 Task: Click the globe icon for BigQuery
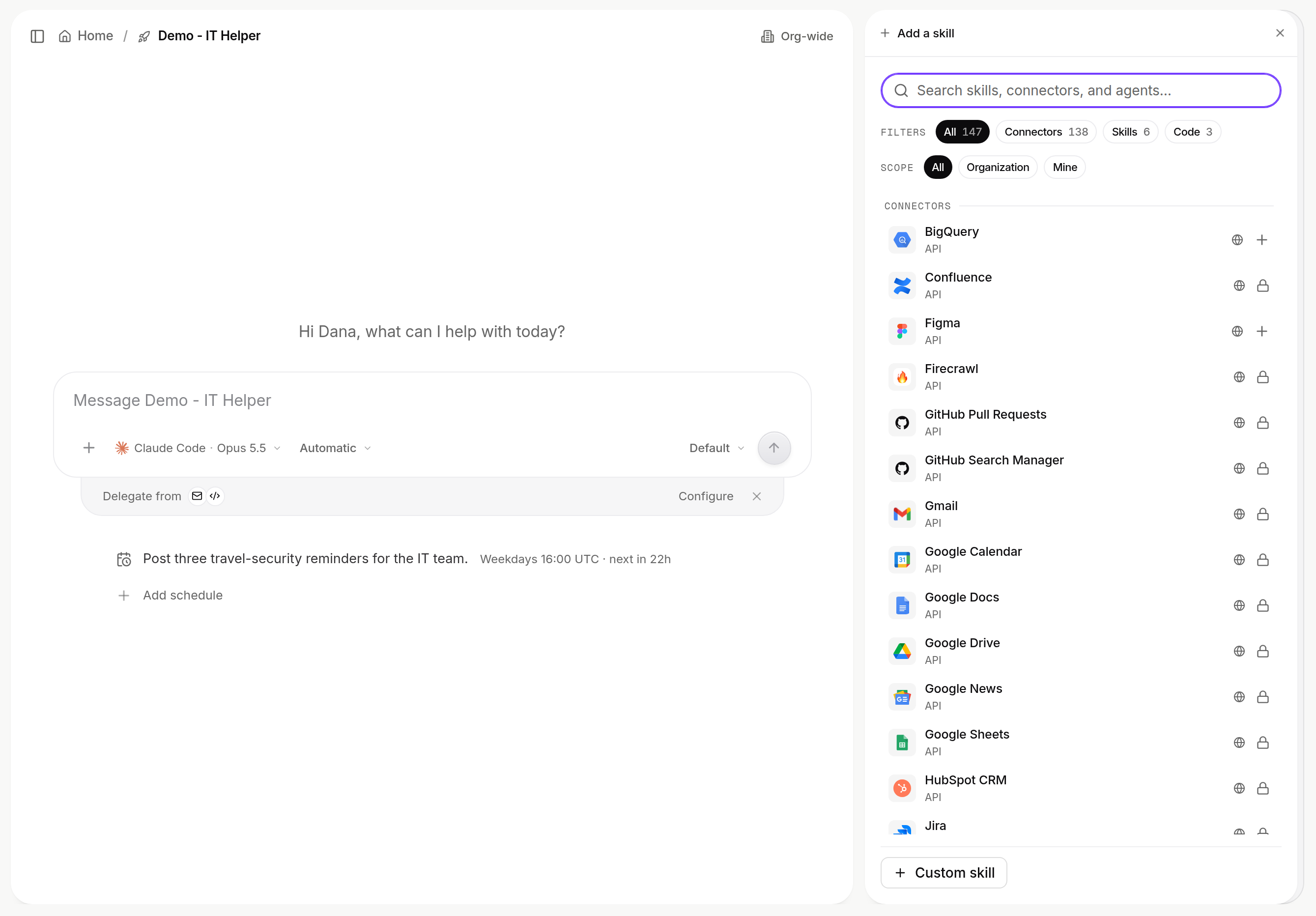tap(1237, 240)
